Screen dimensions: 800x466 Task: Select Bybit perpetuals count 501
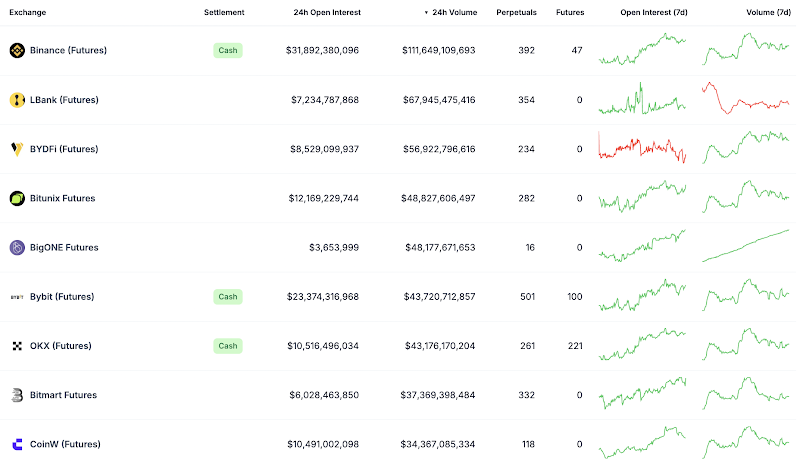click(528, 297)
